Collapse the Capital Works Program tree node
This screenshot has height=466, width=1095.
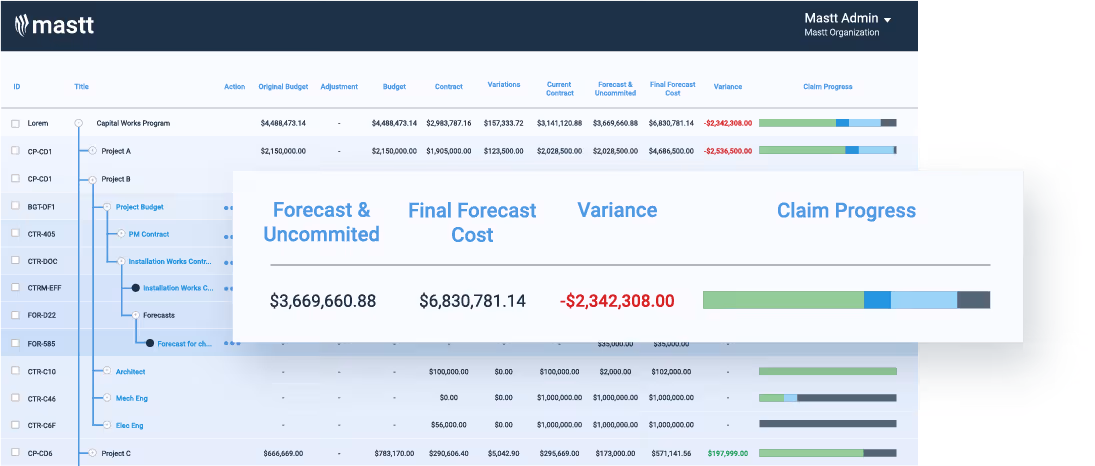[78, 123]
